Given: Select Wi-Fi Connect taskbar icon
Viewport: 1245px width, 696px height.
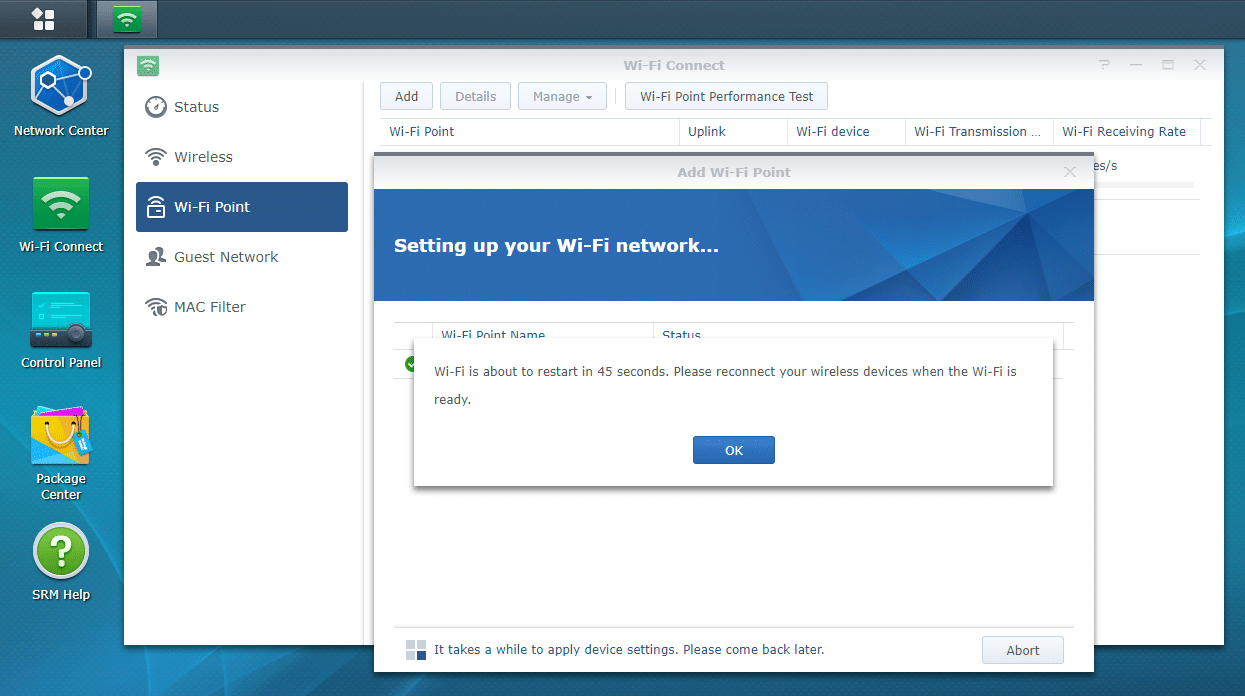Looking at the screenshot, I should point(127,19).
